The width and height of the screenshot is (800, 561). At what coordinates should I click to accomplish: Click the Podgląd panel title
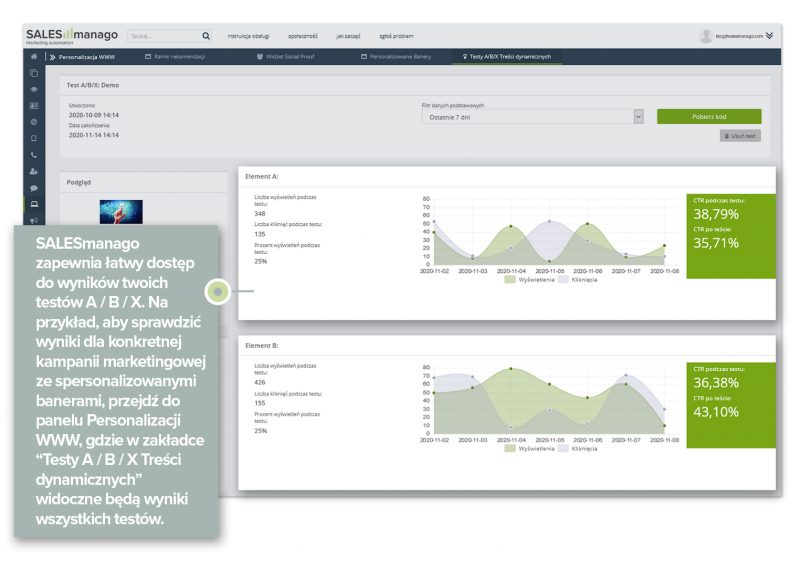click(x=79, y=182)
